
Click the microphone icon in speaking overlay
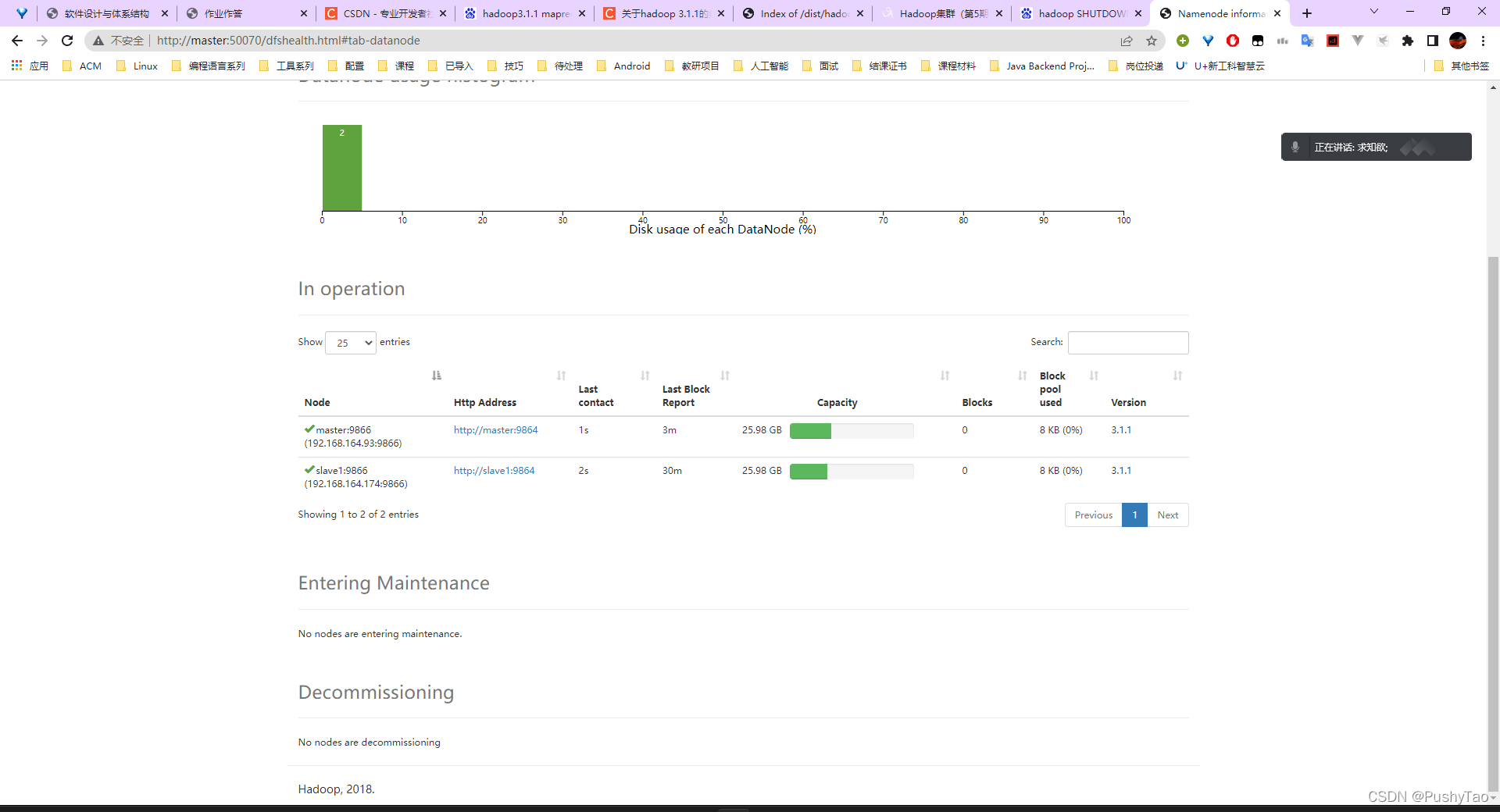coord(1295,147)
